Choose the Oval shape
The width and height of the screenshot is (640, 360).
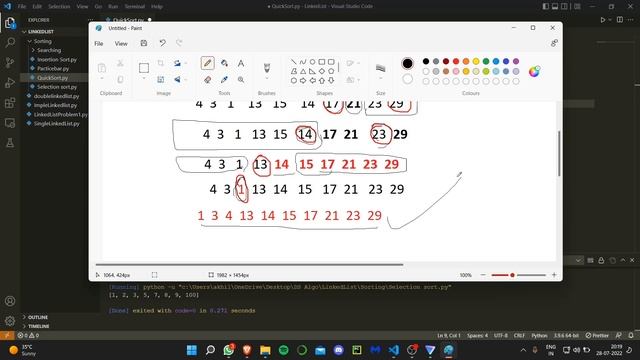(x=312, y=62)
